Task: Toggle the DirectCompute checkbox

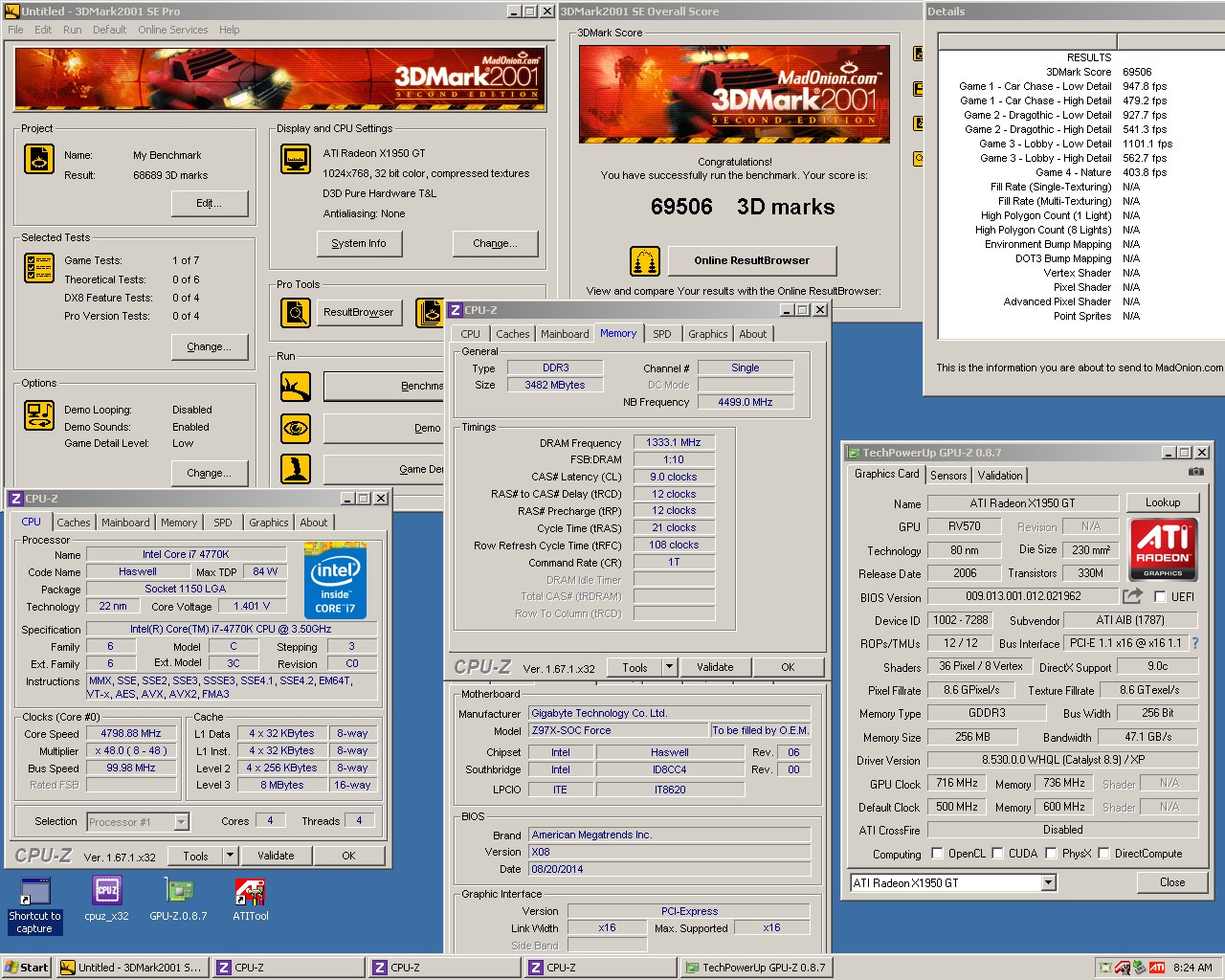Action: (x=1103, y=853)
